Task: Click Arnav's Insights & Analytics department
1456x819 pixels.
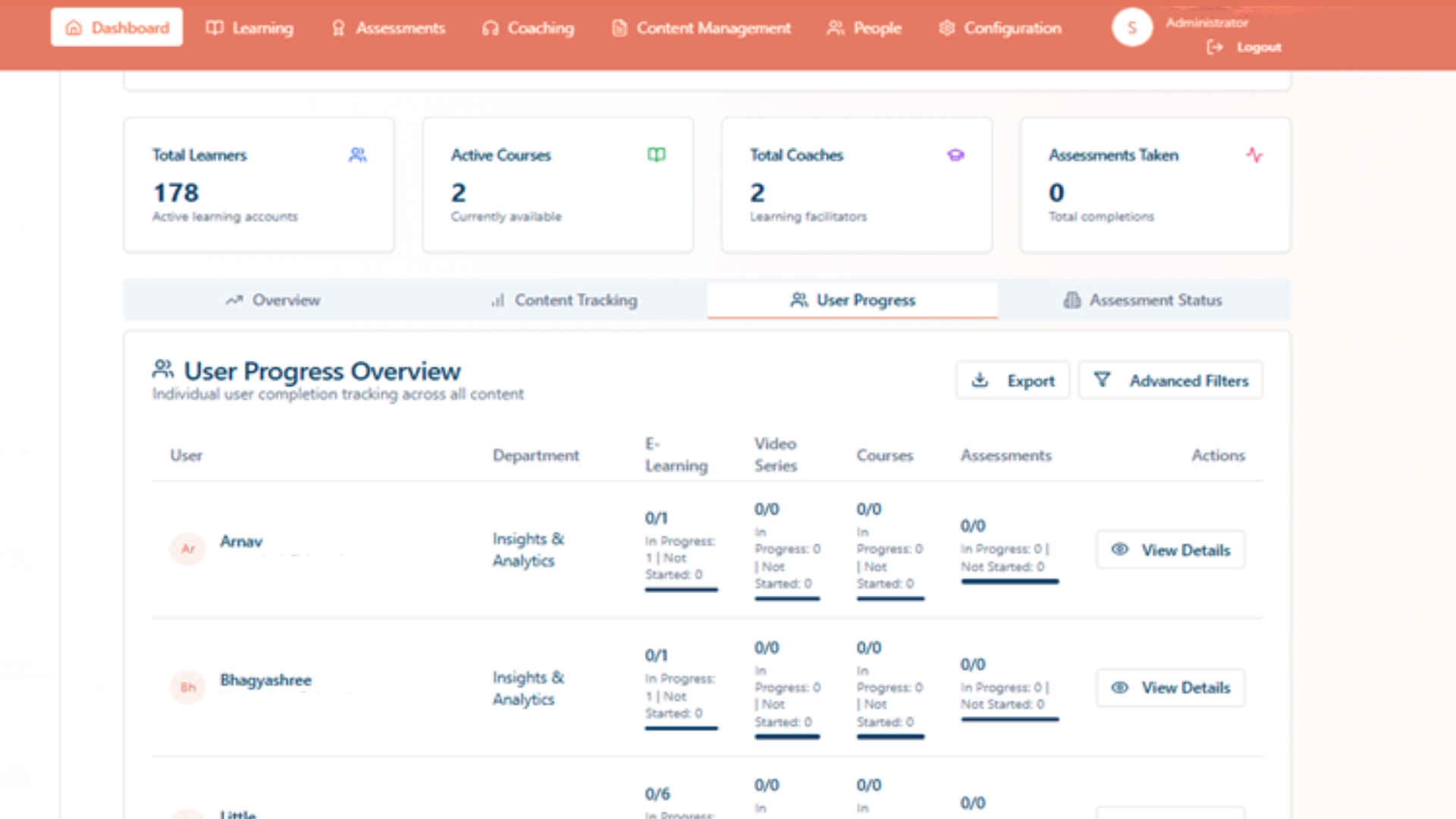Action: tap(529, 550)
